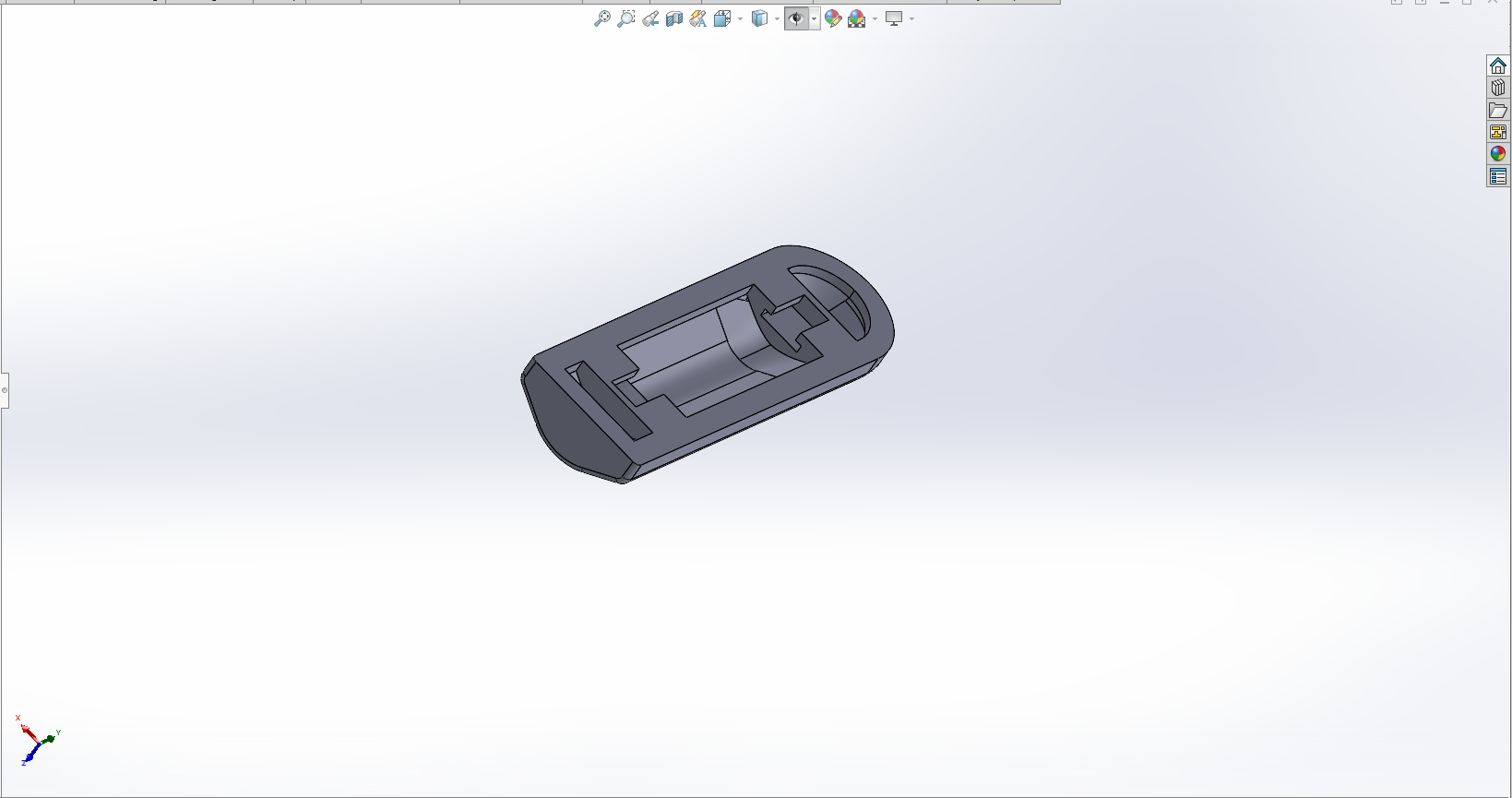Open the Design Library task pane tab
The width and height of the screenshot is (1512, 798).
point(1498,88)
